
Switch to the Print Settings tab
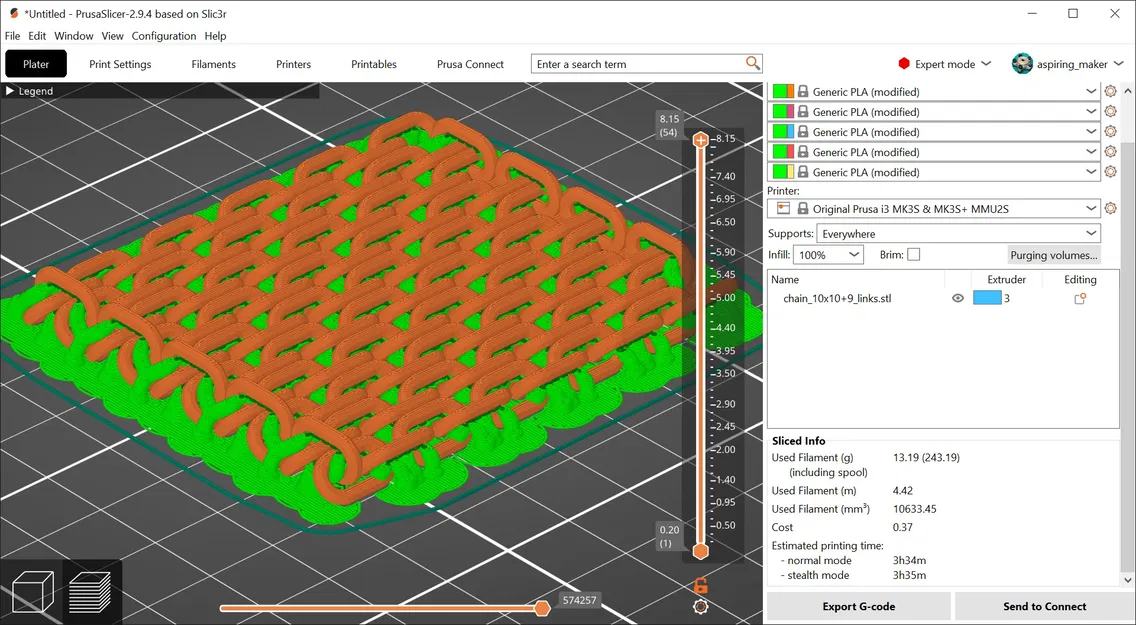point(120,64)
